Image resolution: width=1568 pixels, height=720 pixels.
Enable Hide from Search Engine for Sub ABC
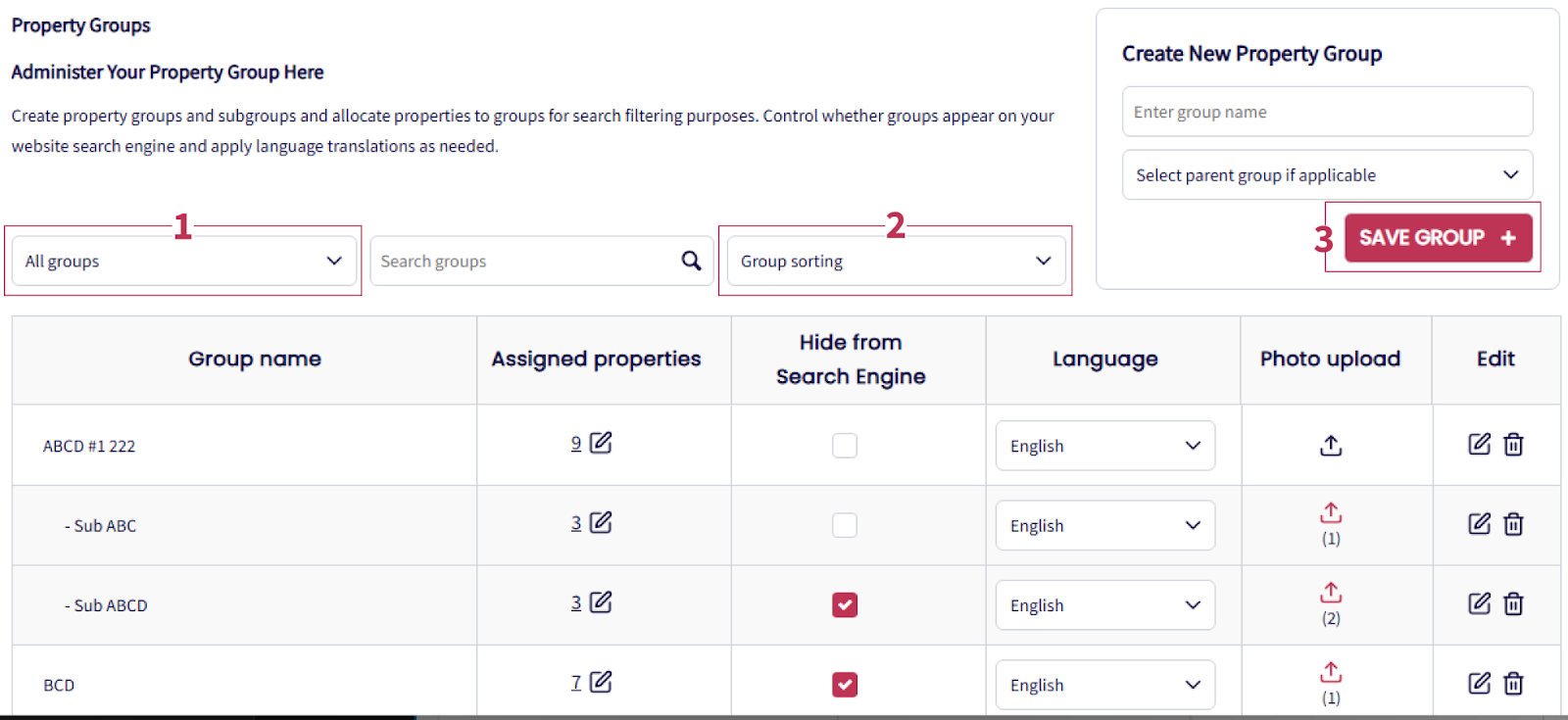(844, 525)
